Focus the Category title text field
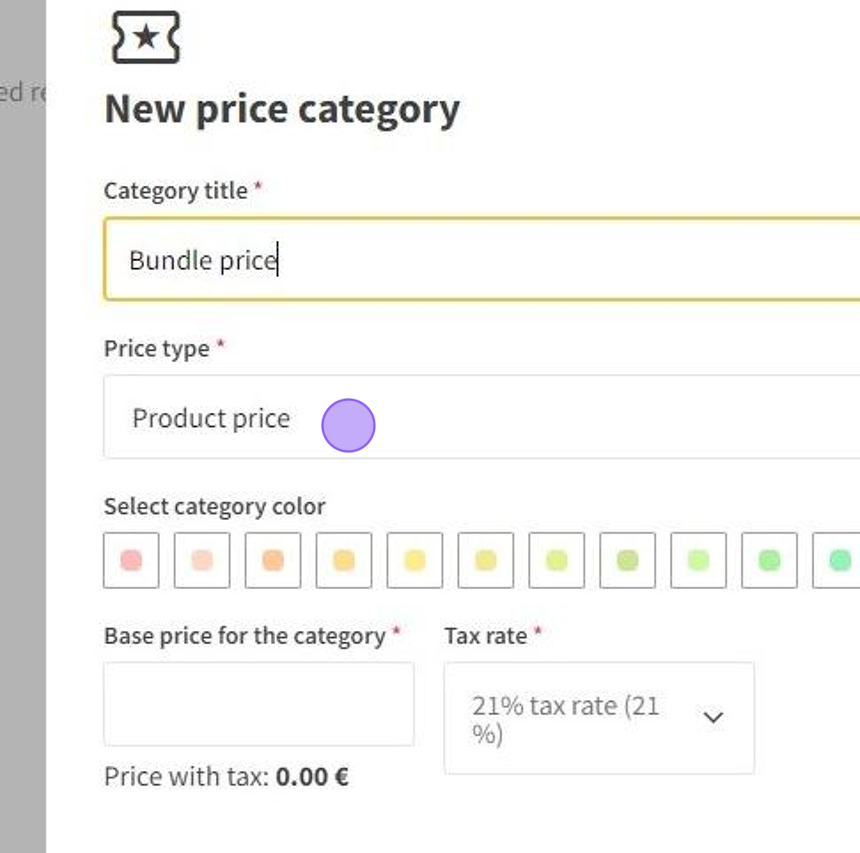 coord(480,260)
